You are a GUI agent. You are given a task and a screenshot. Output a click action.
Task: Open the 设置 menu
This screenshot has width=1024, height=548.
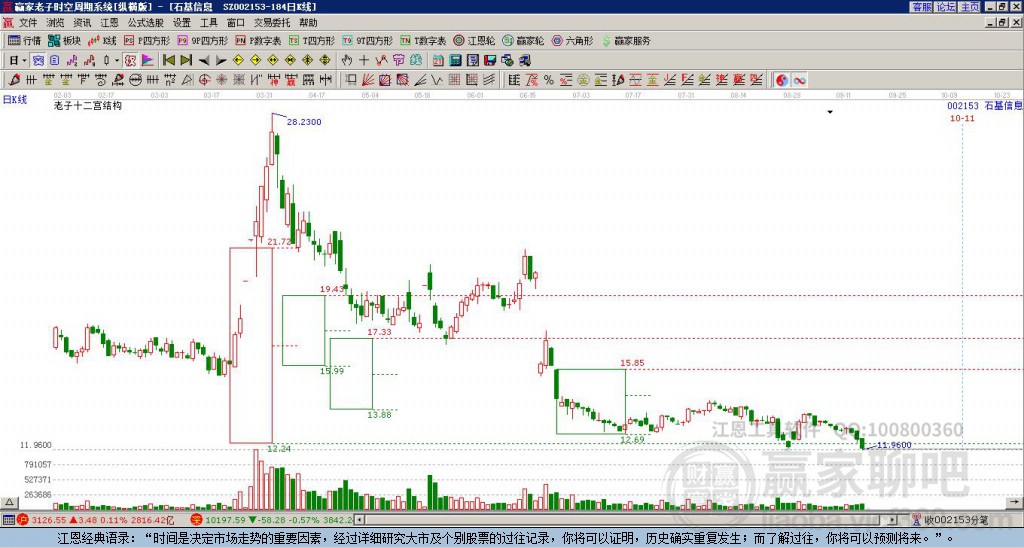(182, 23)
